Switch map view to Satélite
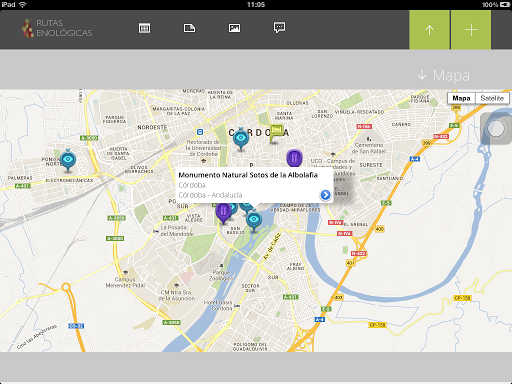Screen dimensions: 512x384 492,98
